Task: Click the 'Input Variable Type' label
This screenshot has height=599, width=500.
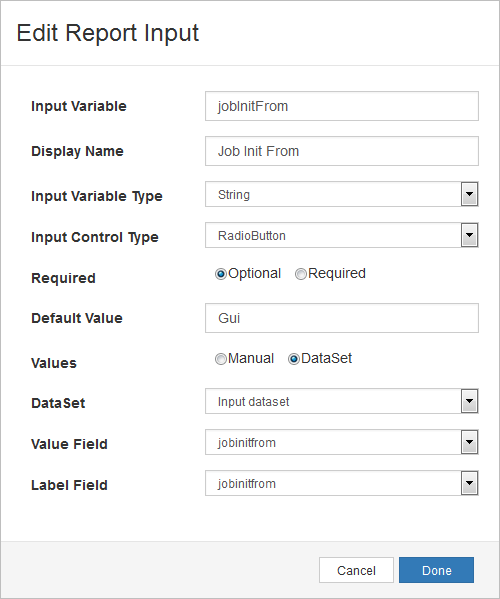Action: [x=97, y=196]
